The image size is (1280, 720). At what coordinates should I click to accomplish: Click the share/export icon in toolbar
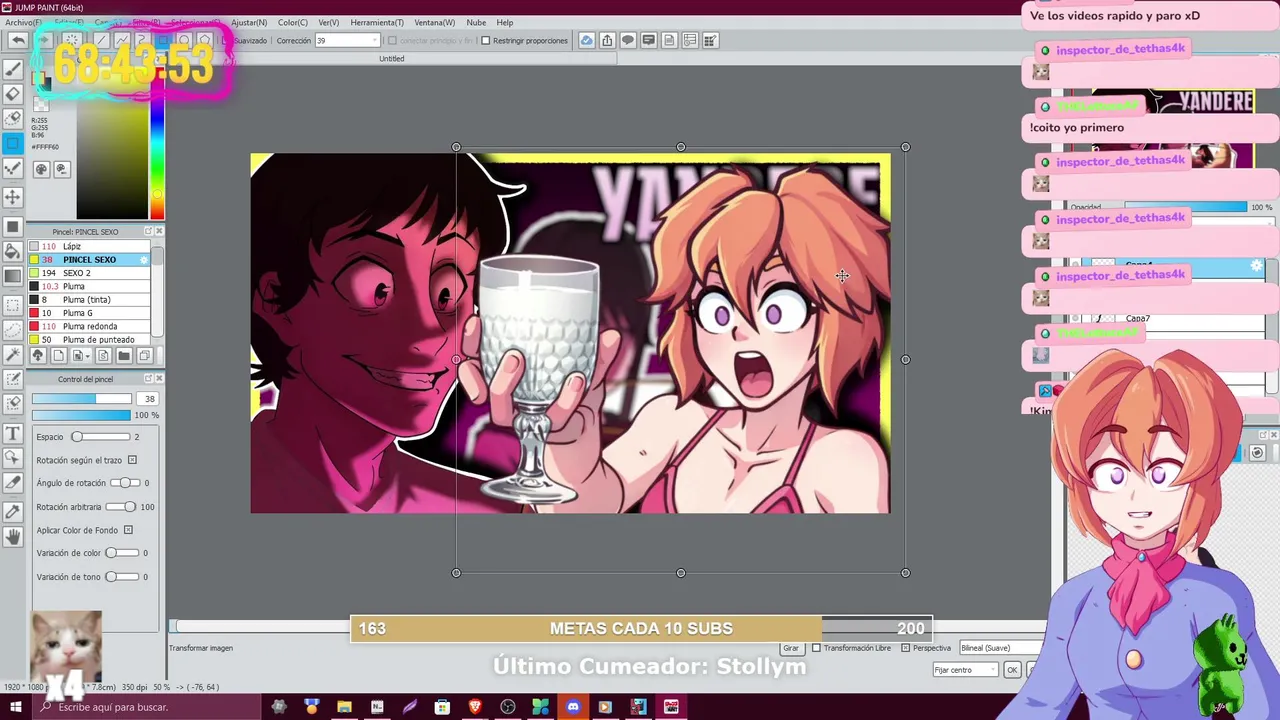click(x=607, y=40)
